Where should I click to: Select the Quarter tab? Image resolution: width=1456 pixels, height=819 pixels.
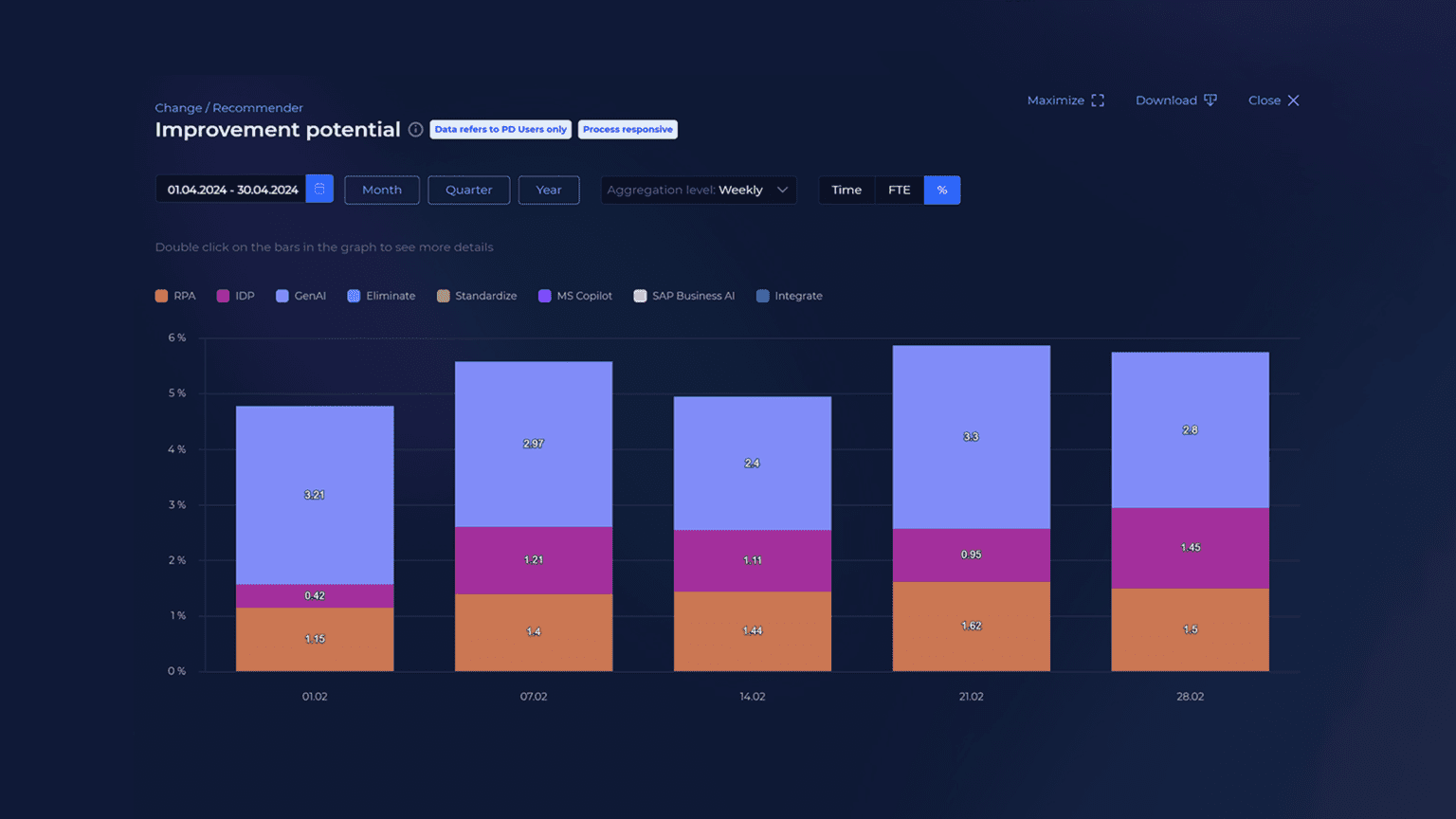(468, 190)
